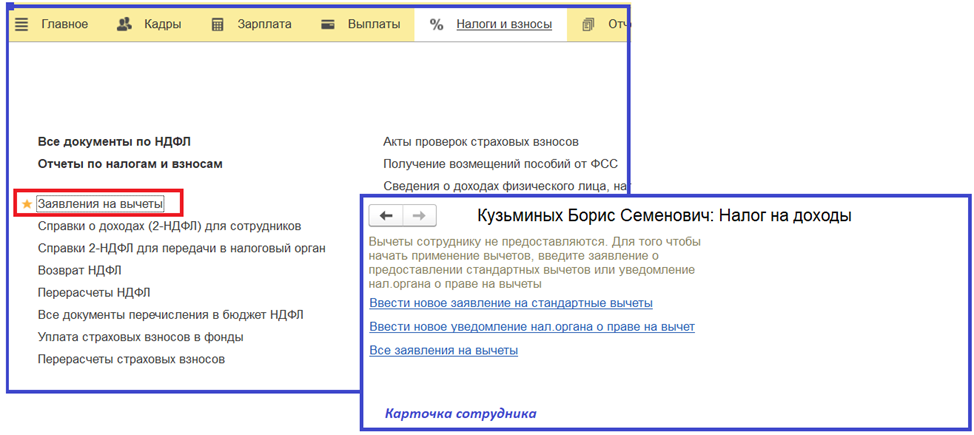Open the hamburger main menu icon
Screen dimensions: 974x435
tap(22, 25)
